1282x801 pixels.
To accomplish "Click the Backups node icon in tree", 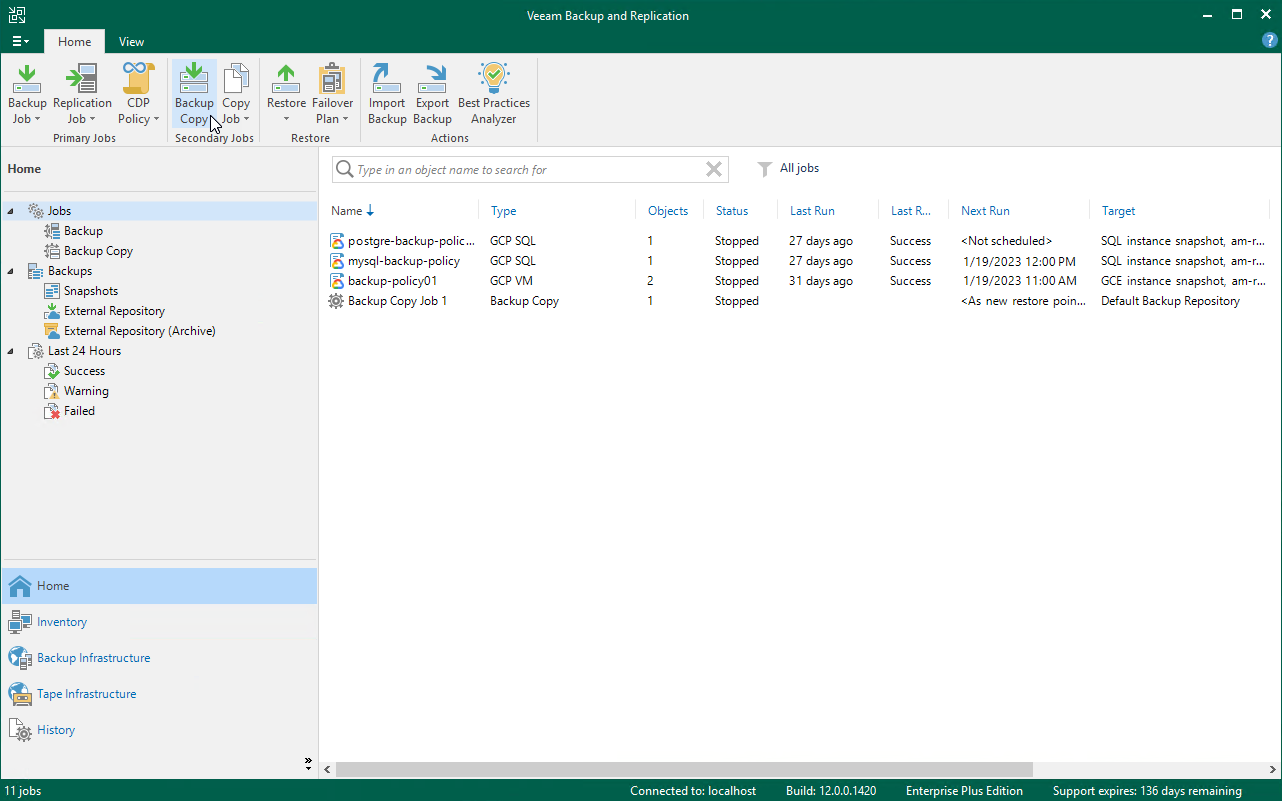I will coord(35,271).
